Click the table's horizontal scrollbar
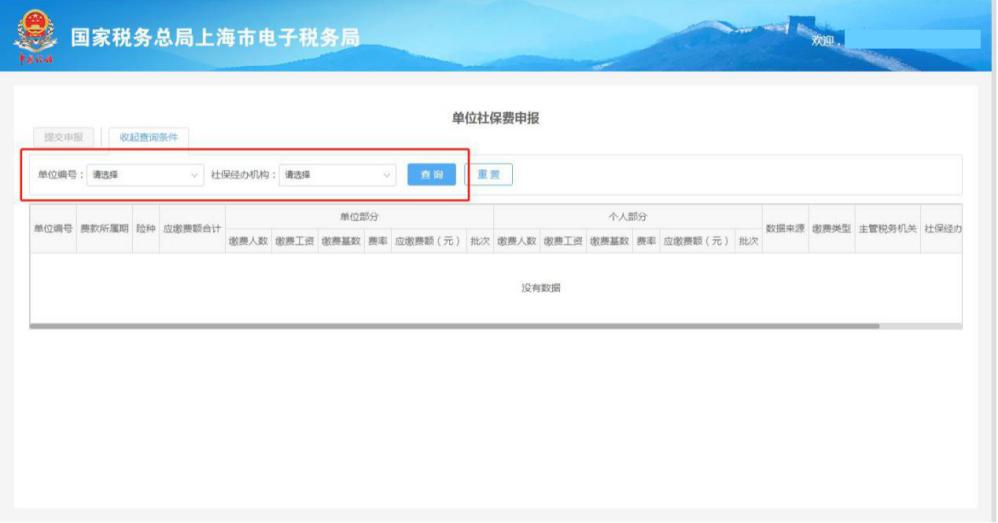 pyautogui.click(x=454, y=326)
